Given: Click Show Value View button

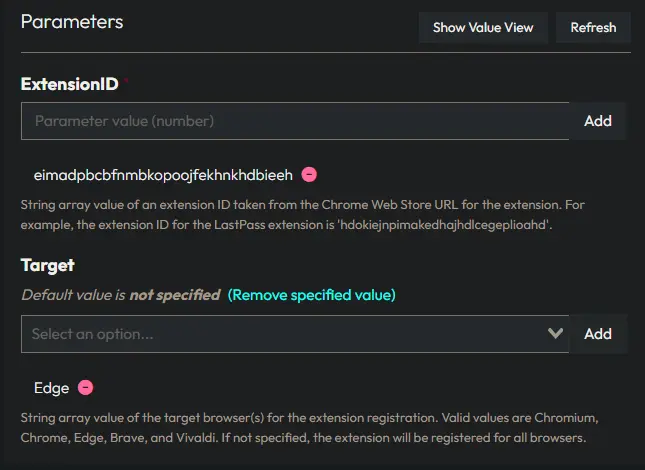Looking at the screenshot, I should pos(483,27).
